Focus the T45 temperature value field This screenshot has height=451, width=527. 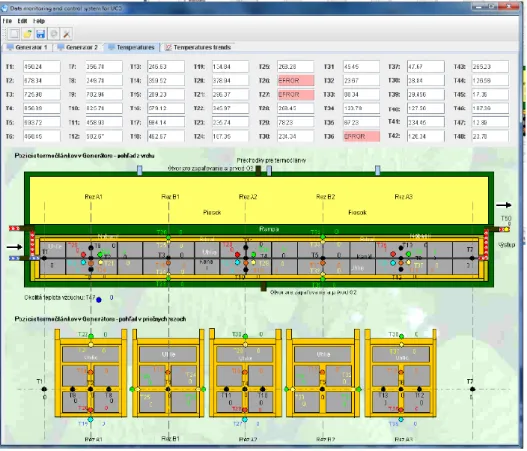(490, 94)
